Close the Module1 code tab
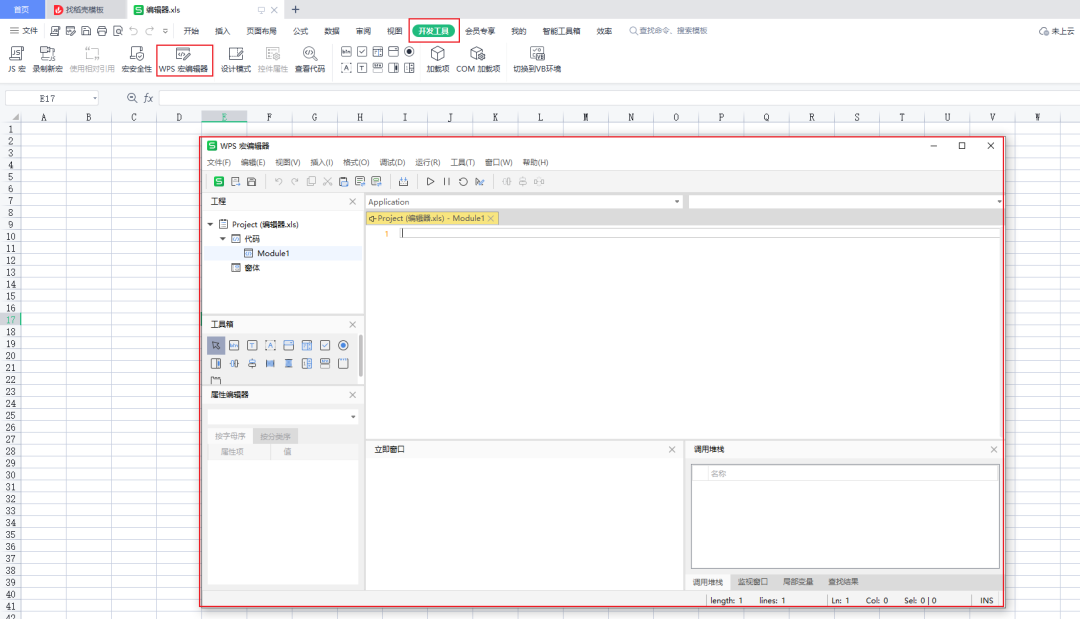The image size is (1080, 619). coord(491,218)
